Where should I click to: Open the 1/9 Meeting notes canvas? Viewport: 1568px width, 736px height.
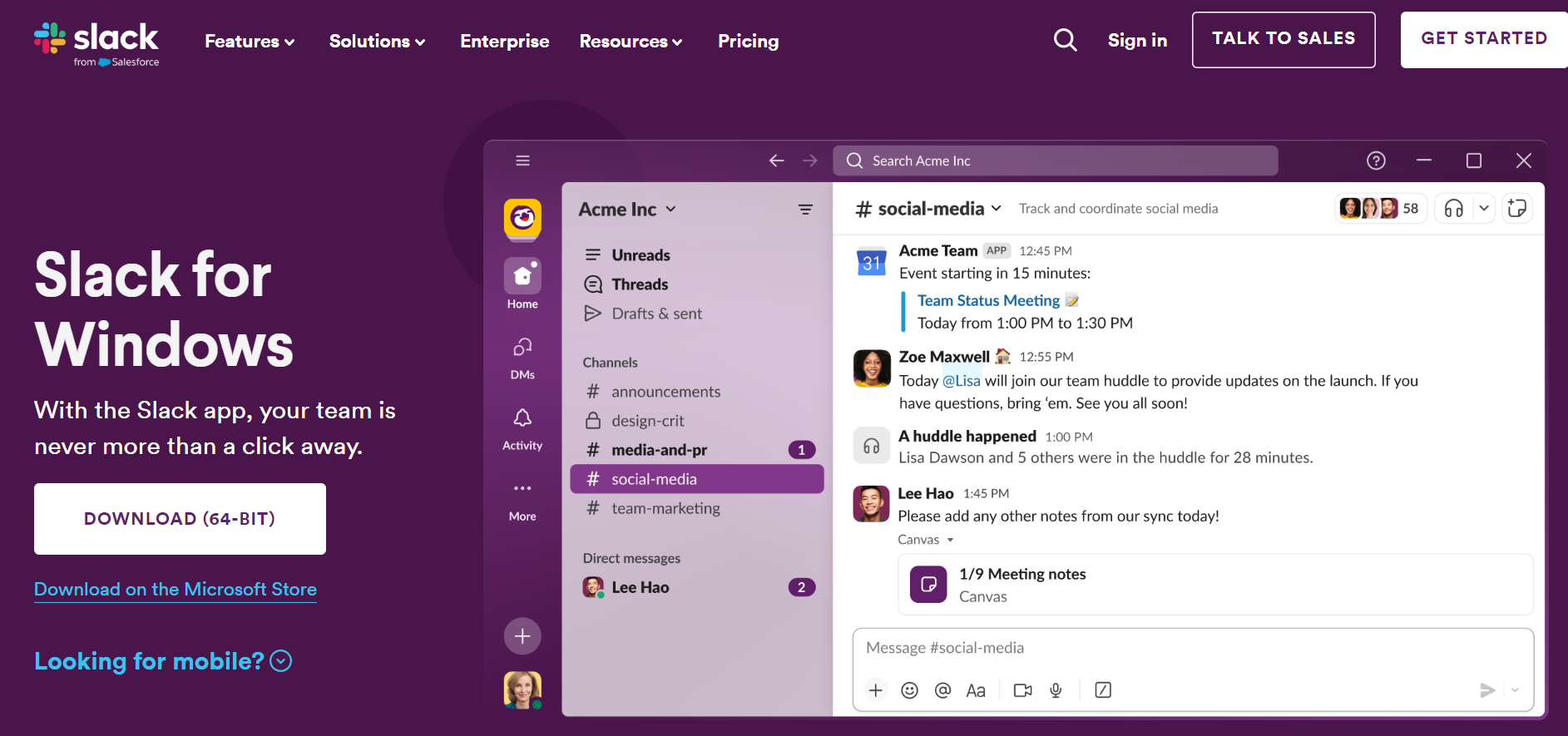pos(1215,585)
